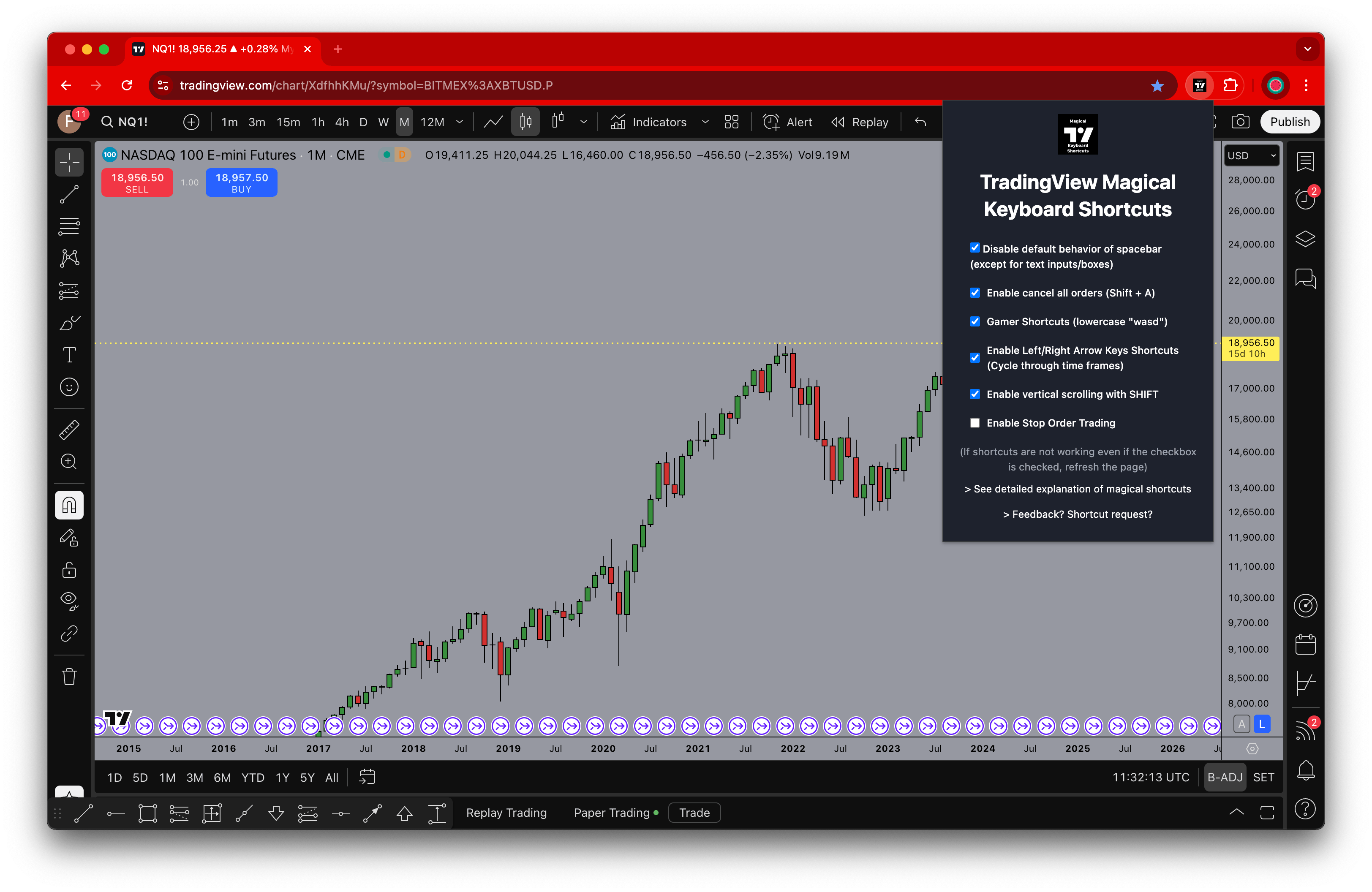The image size is (1372, 892).
Task: Click the NQ1! symbol search field
Action: point(133,122)
